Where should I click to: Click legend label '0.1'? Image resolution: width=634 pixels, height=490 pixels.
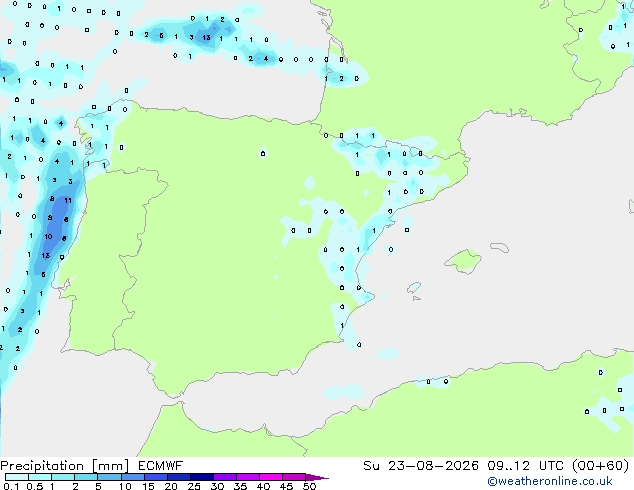11,486
